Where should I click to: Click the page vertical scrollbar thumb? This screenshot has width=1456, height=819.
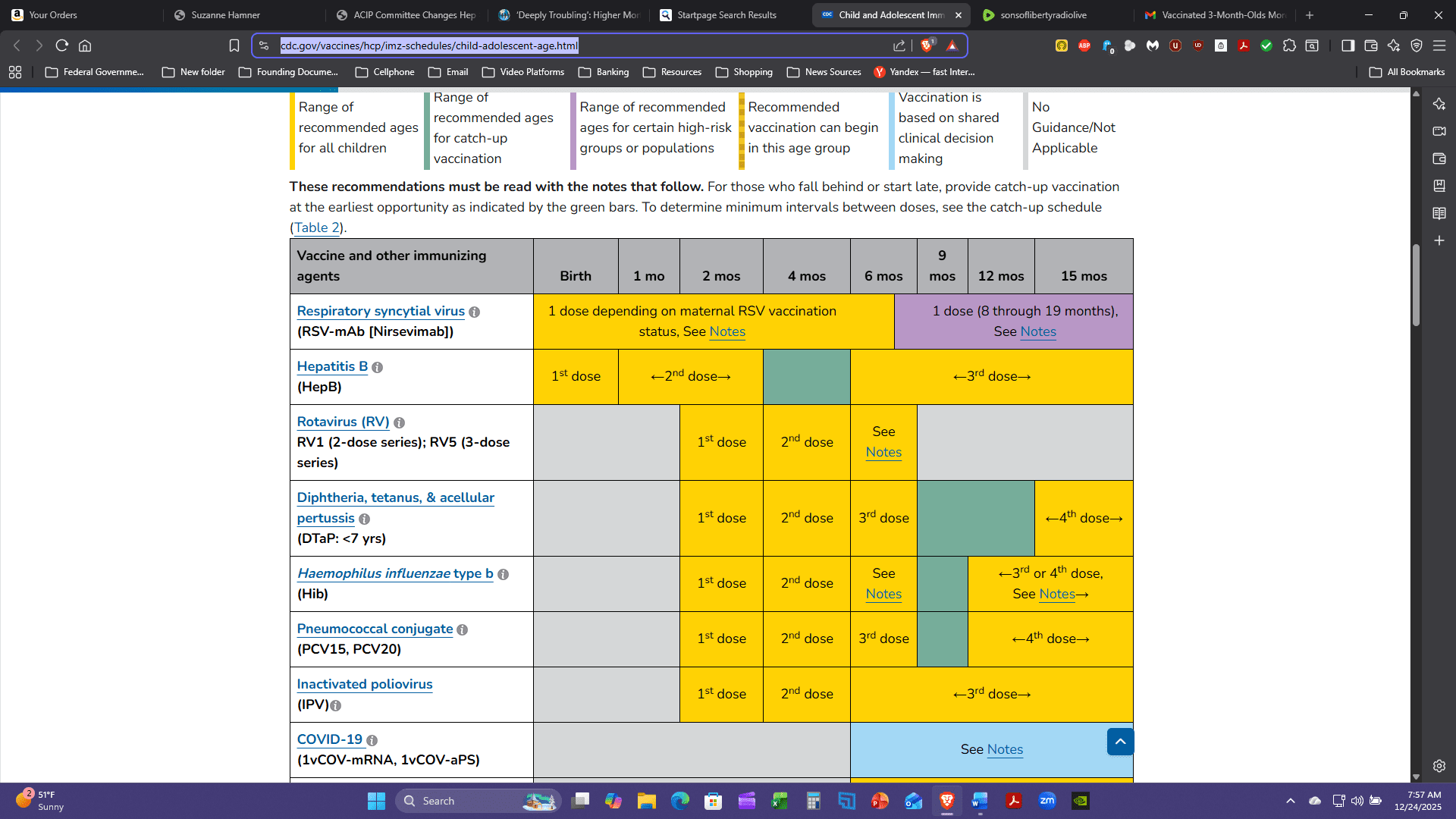[x=1416, y=284]
